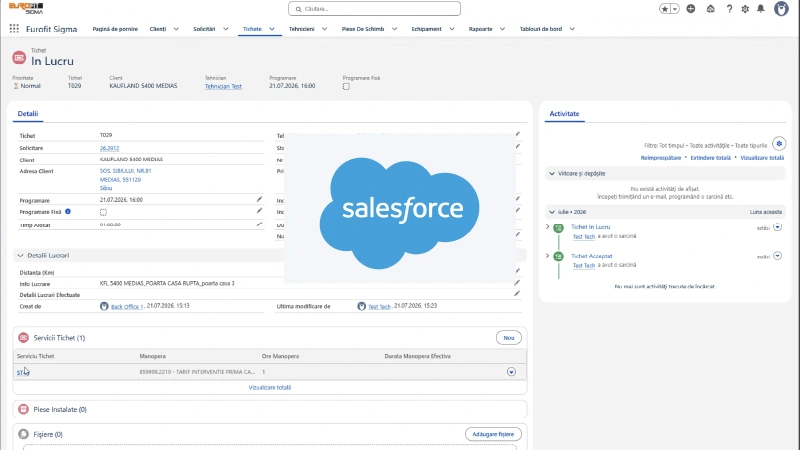Select the Detalii tab
This screenshot has width=800, height=450.
point(28,114)
